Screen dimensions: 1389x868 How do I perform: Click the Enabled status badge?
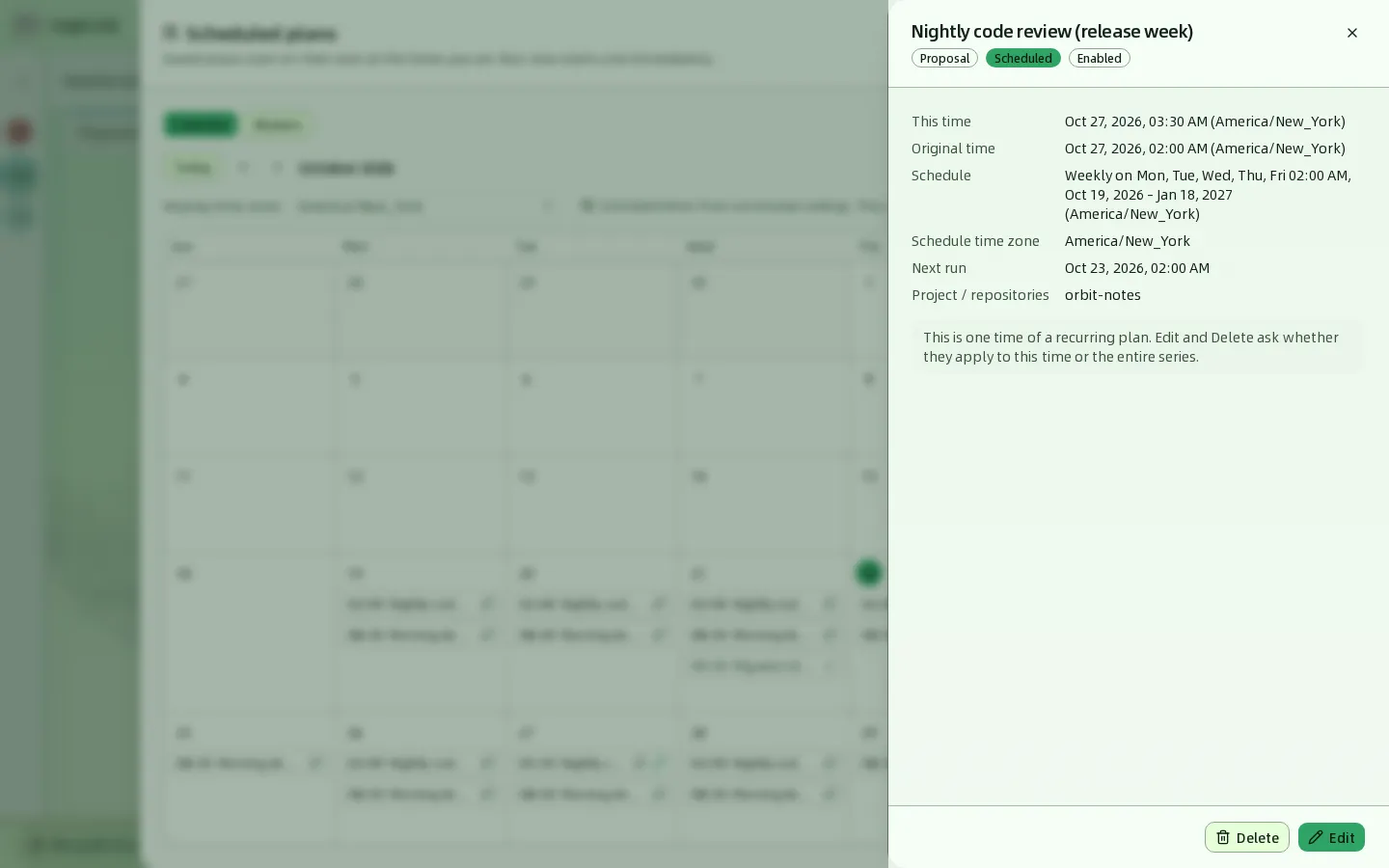point(1100,59)
